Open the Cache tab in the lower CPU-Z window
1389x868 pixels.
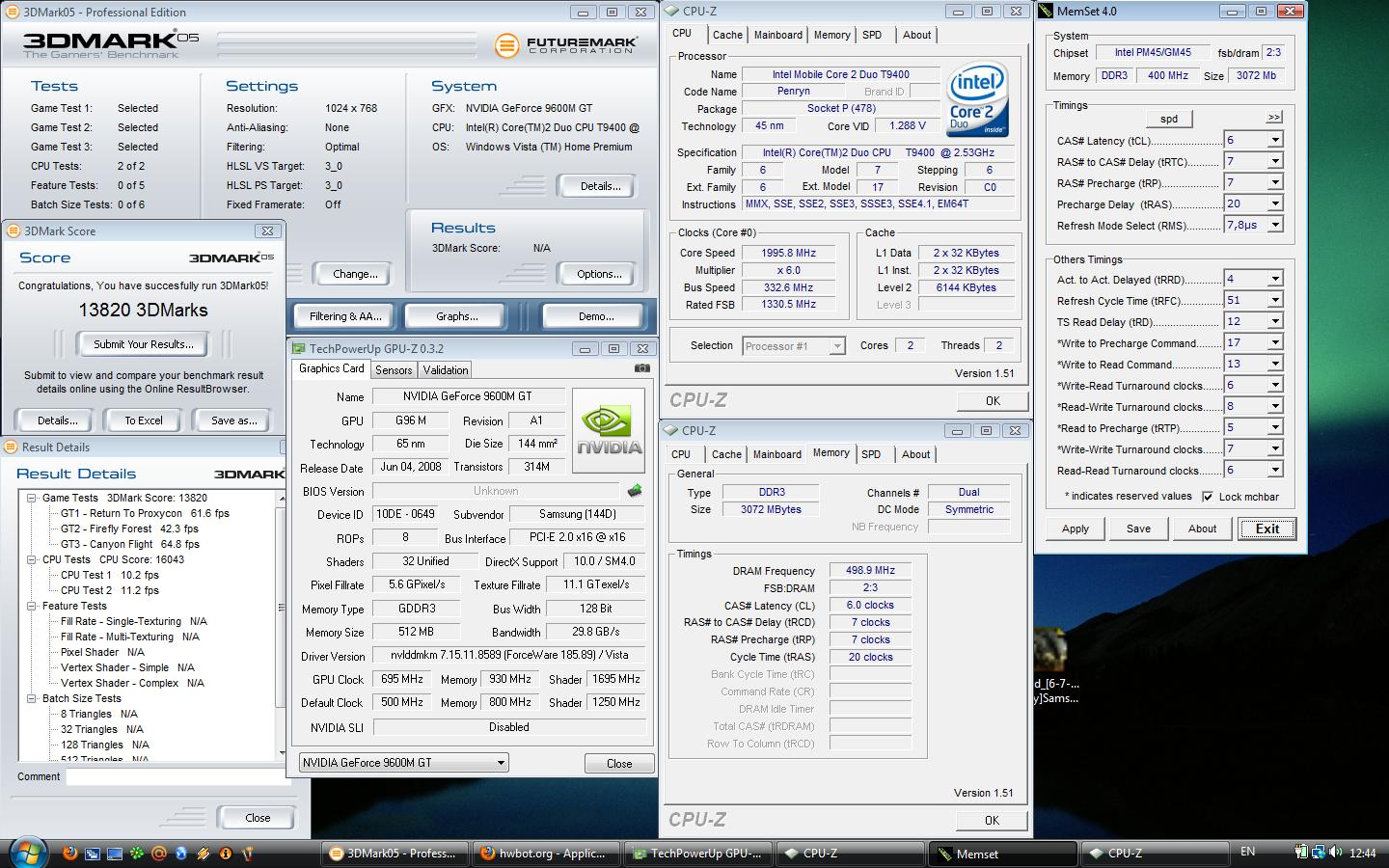click(726, 454)
